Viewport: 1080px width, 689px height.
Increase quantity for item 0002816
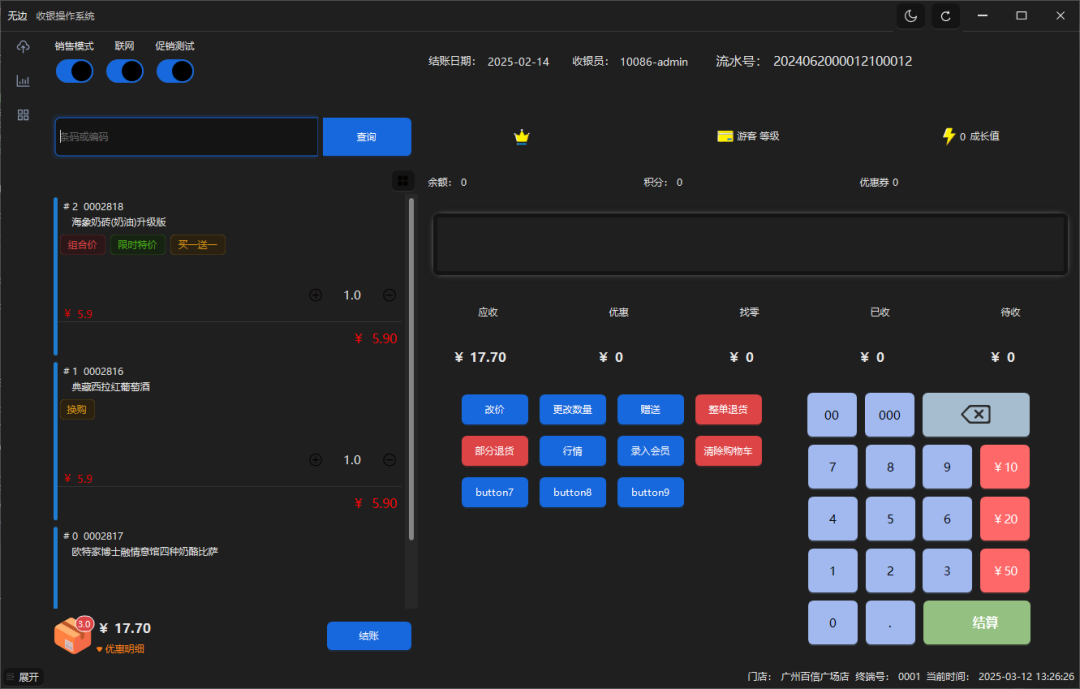tap(315, 460)
